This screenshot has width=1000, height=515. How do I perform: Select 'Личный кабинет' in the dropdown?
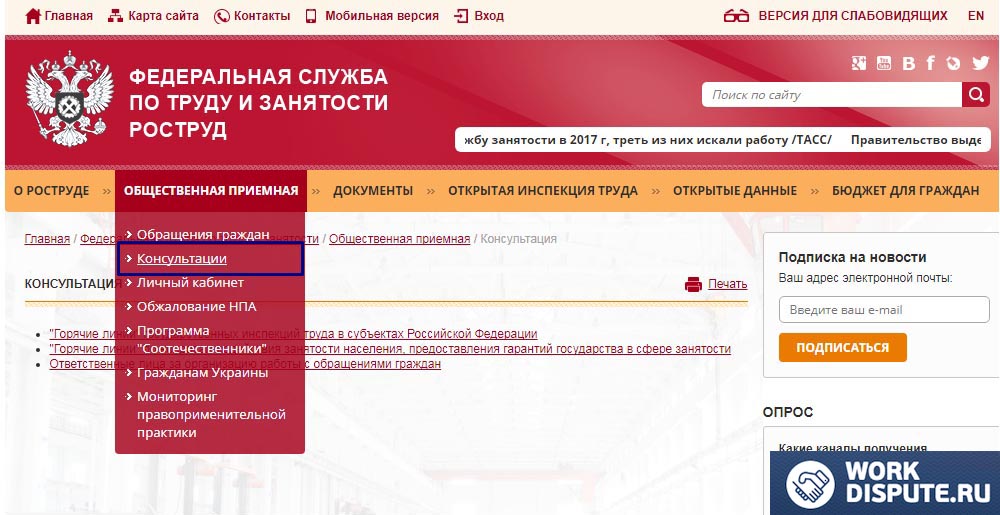pos(190,282)
